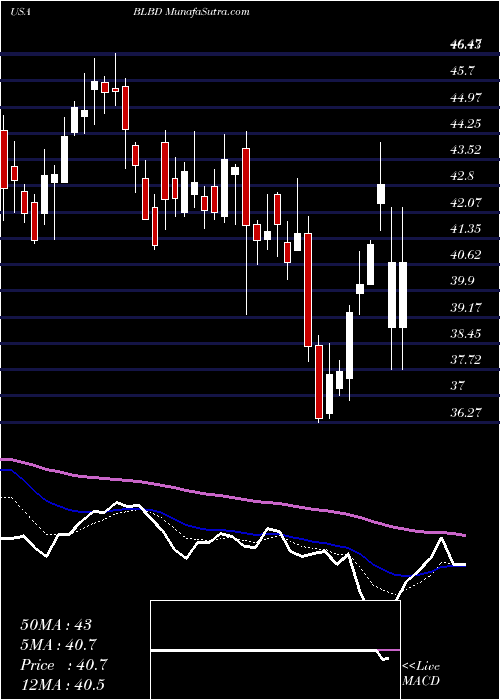
Task: Click the 42.8 price level label
Action: 464,176
